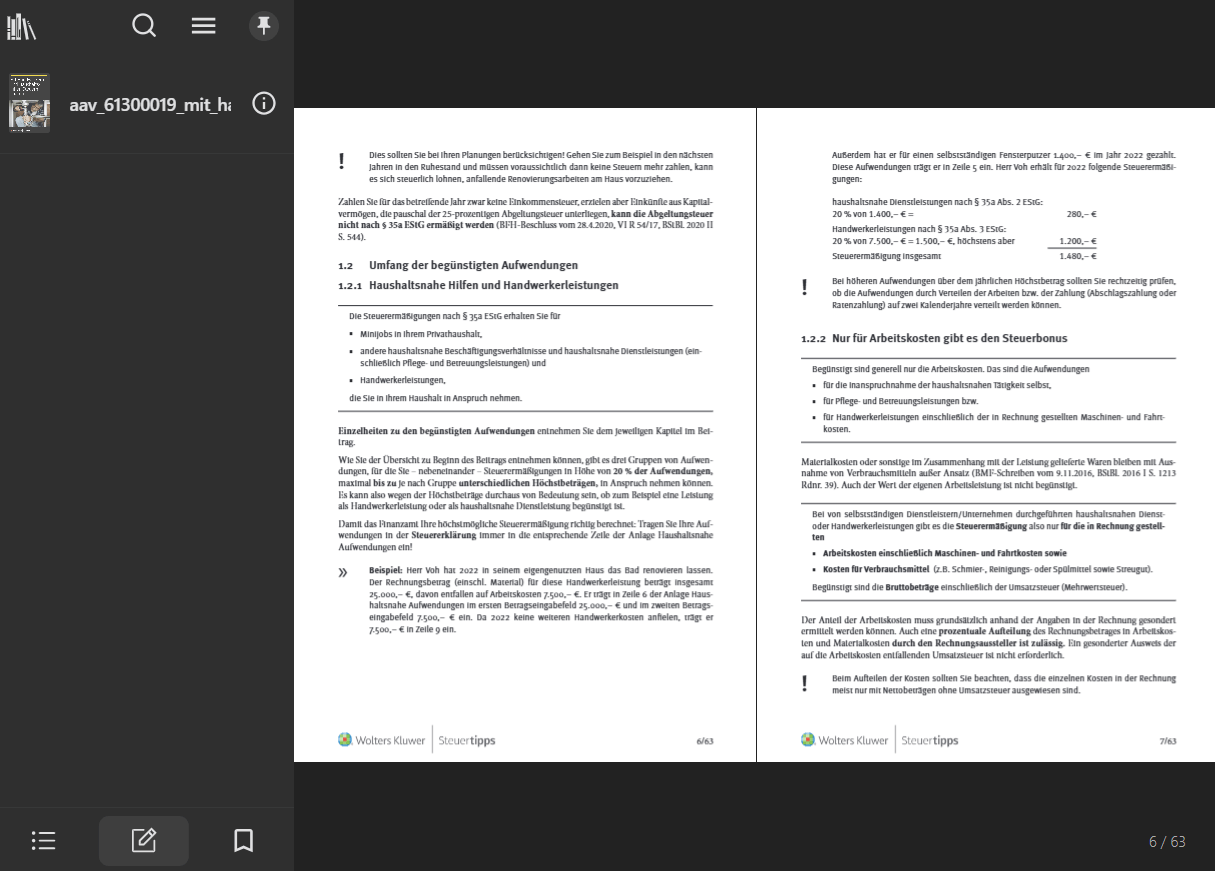This screenshot has height=871, width=1215.
Task: Pin the sidebar panel open
Action: (264, 25)
